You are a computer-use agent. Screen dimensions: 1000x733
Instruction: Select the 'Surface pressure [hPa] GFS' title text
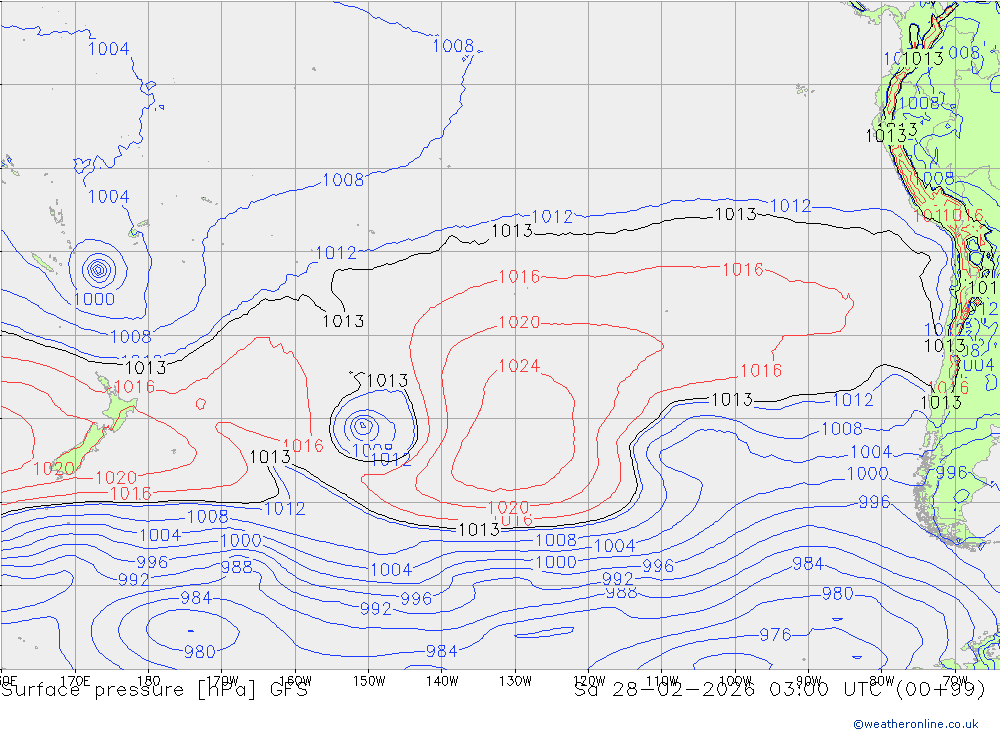(x=154, y=690)
